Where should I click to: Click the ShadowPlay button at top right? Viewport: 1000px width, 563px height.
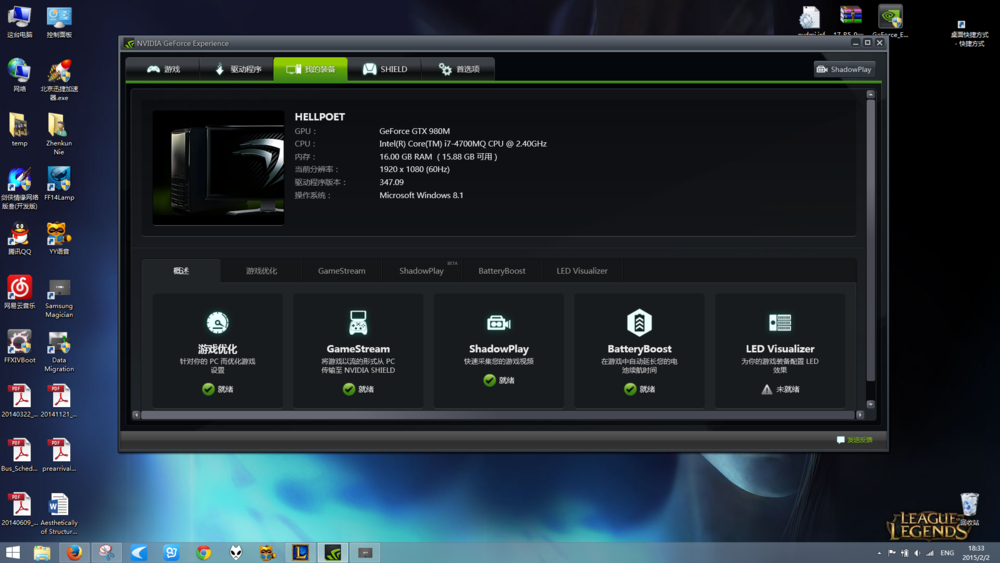pyautogui.click(x=844, y=69)
